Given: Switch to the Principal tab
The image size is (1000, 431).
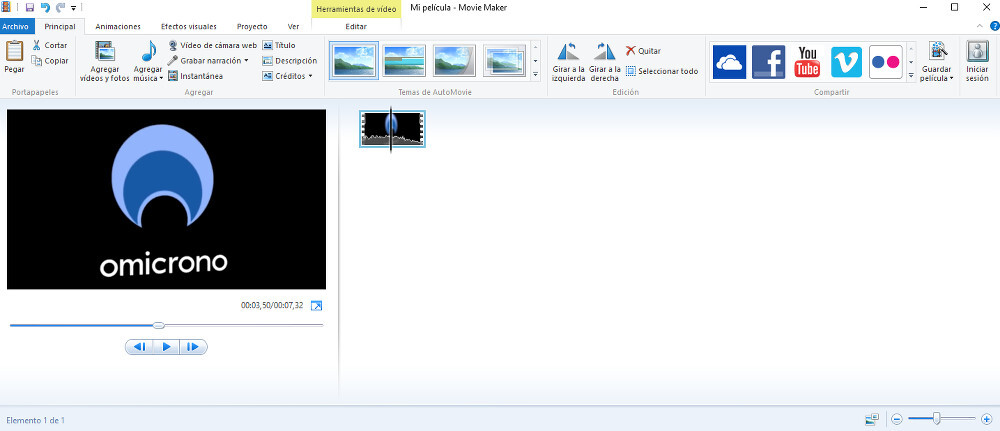Looking at the screenshot, I should pyautogui.click(x=60, y=27).
